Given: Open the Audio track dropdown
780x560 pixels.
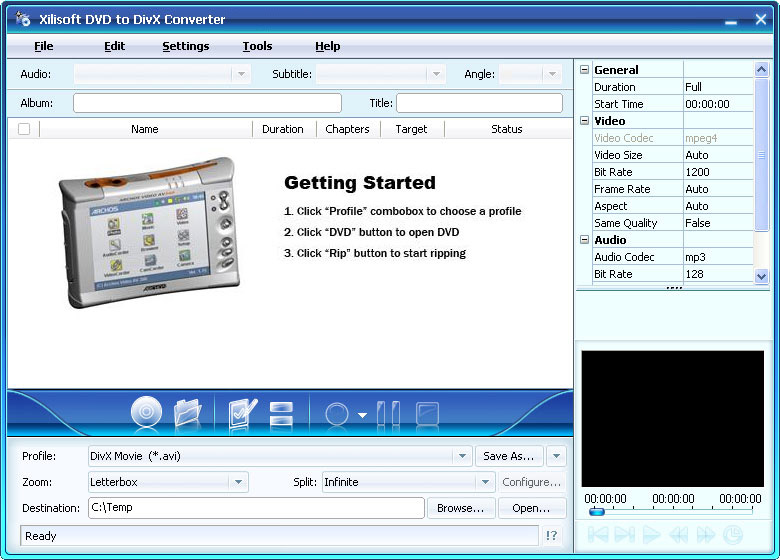Looking at the screenshot, I should (x=241, y=74).
